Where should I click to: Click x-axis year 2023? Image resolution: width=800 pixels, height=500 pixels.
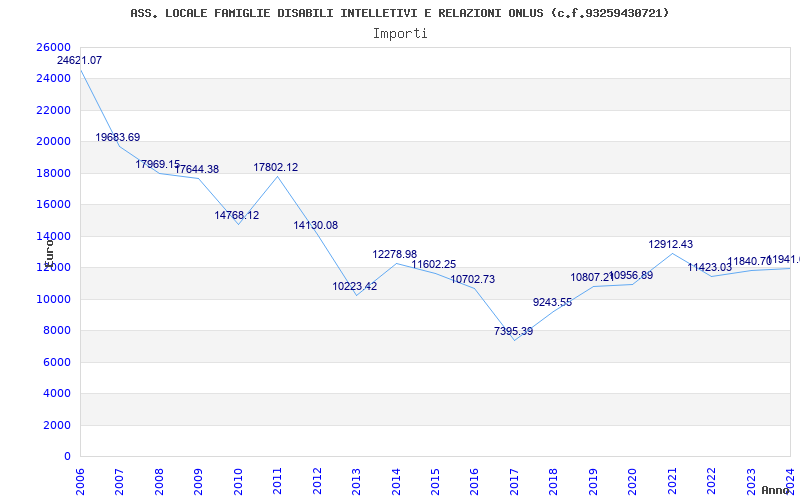(x=752, y=482)
